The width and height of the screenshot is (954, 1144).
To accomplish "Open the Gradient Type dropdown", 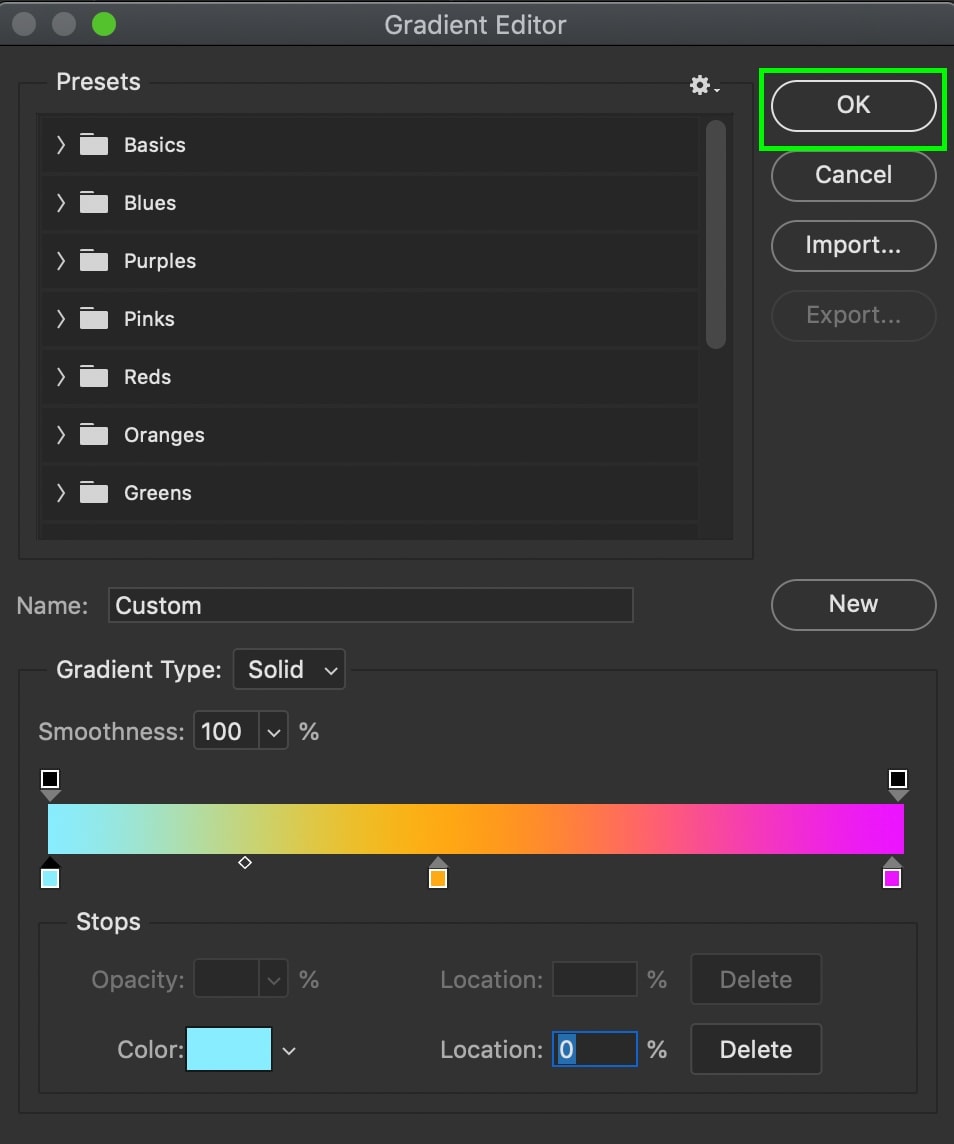I will (x=290, y=669).
